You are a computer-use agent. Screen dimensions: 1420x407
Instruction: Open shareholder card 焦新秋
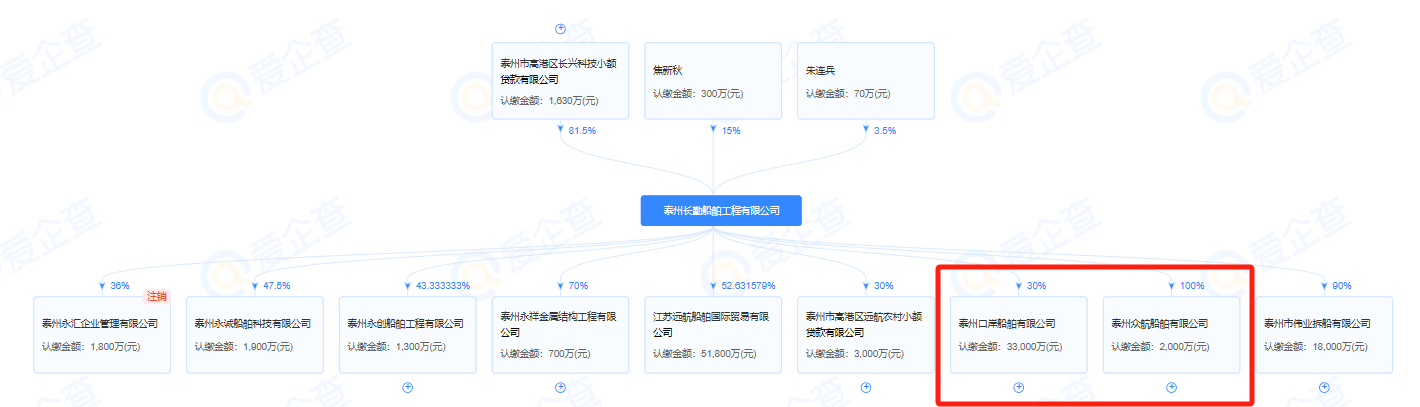[x=713, y=81]
